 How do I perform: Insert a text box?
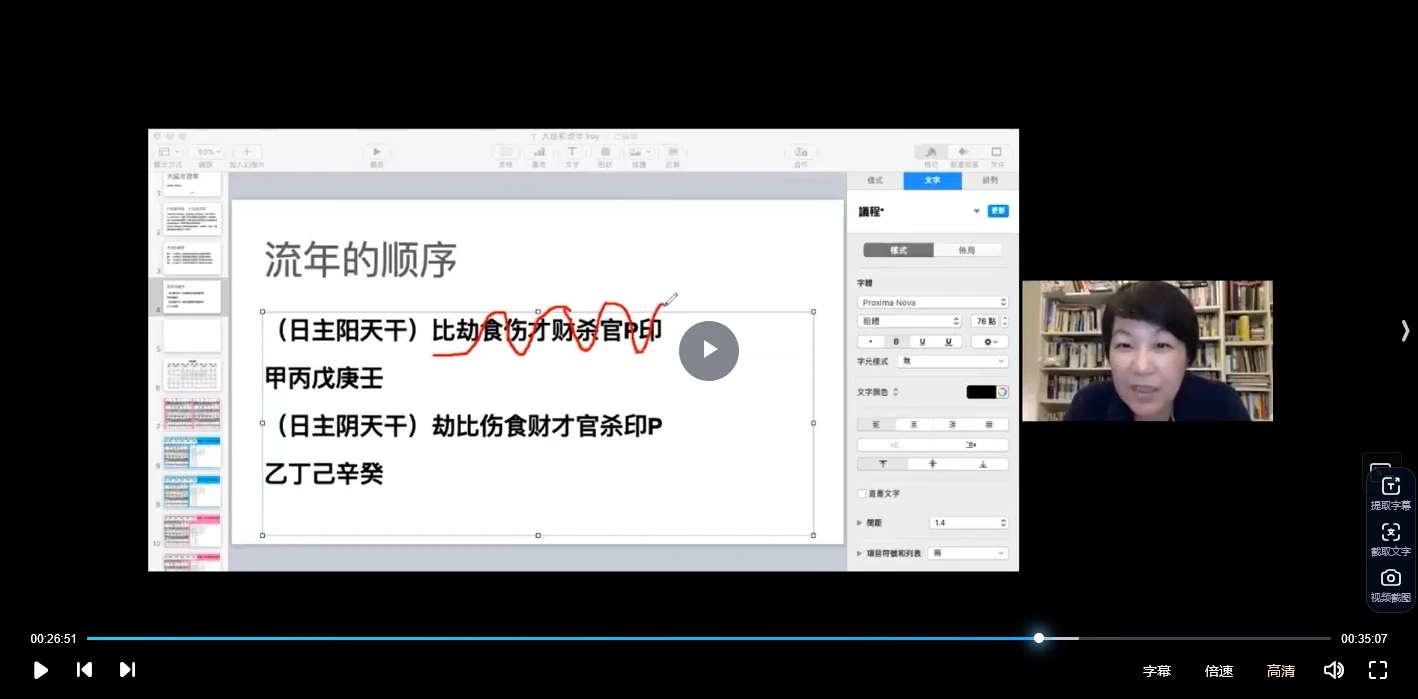[x=571, y=151]
